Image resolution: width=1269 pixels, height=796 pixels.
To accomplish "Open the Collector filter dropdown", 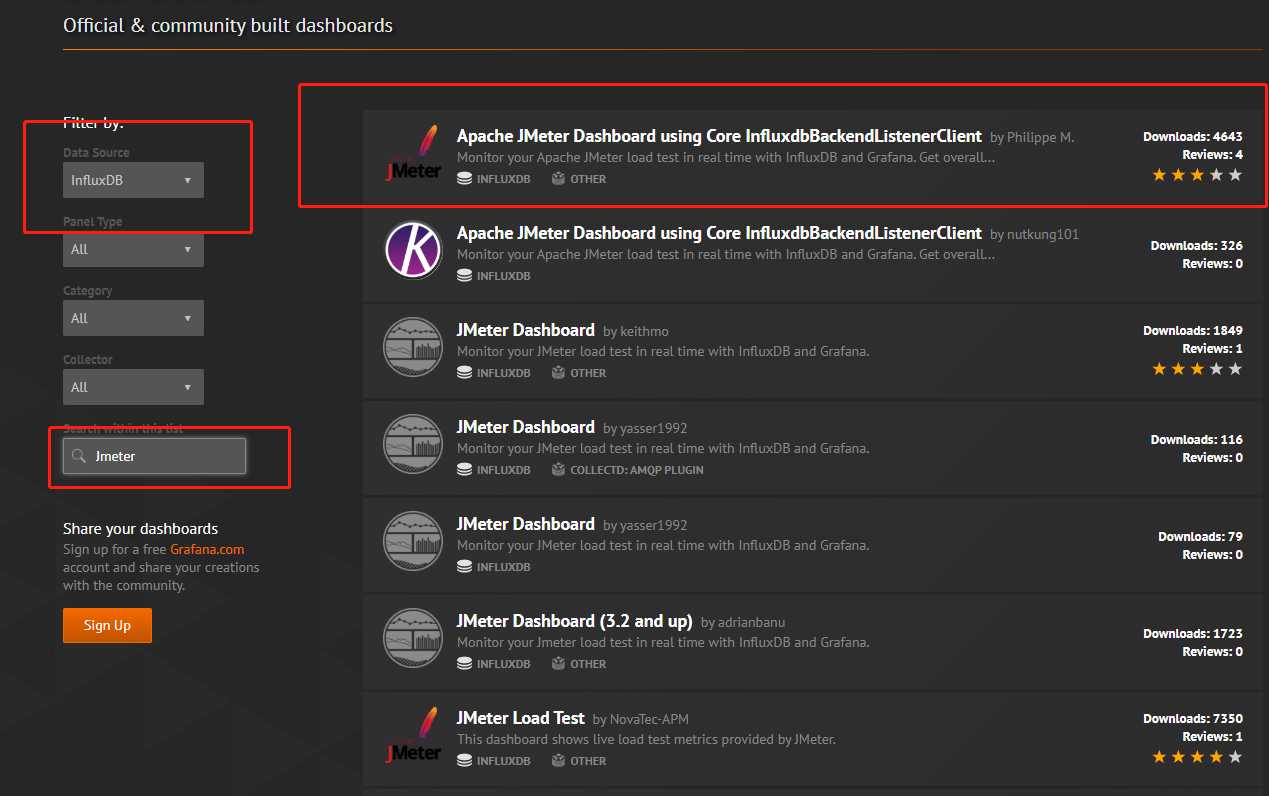I will [133, 387].
